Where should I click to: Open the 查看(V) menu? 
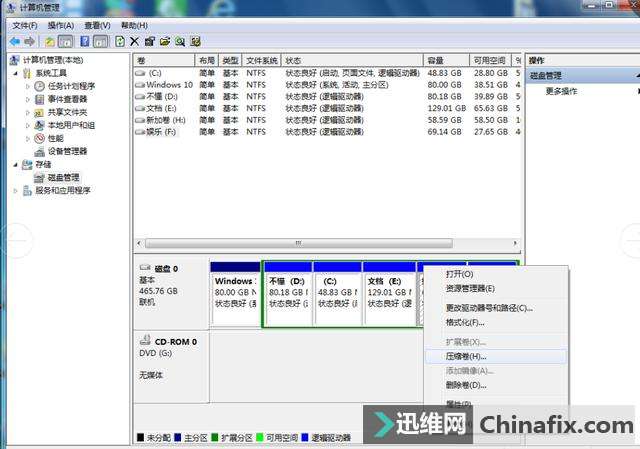click(x=97, y=26)
